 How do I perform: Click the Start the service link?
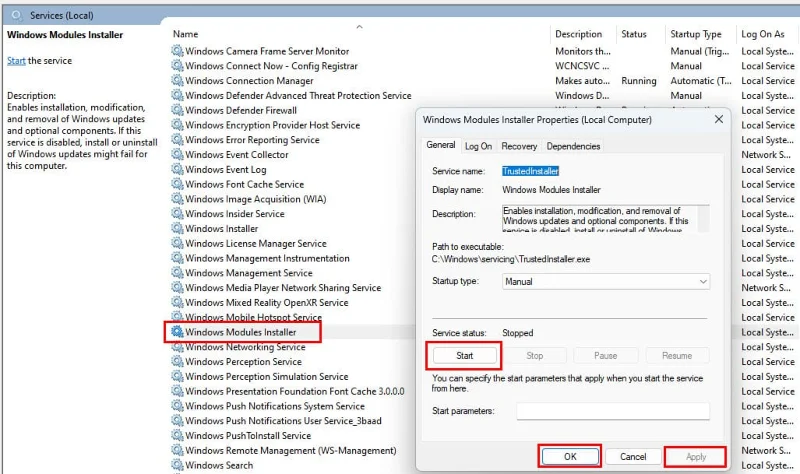coord(16,61)
